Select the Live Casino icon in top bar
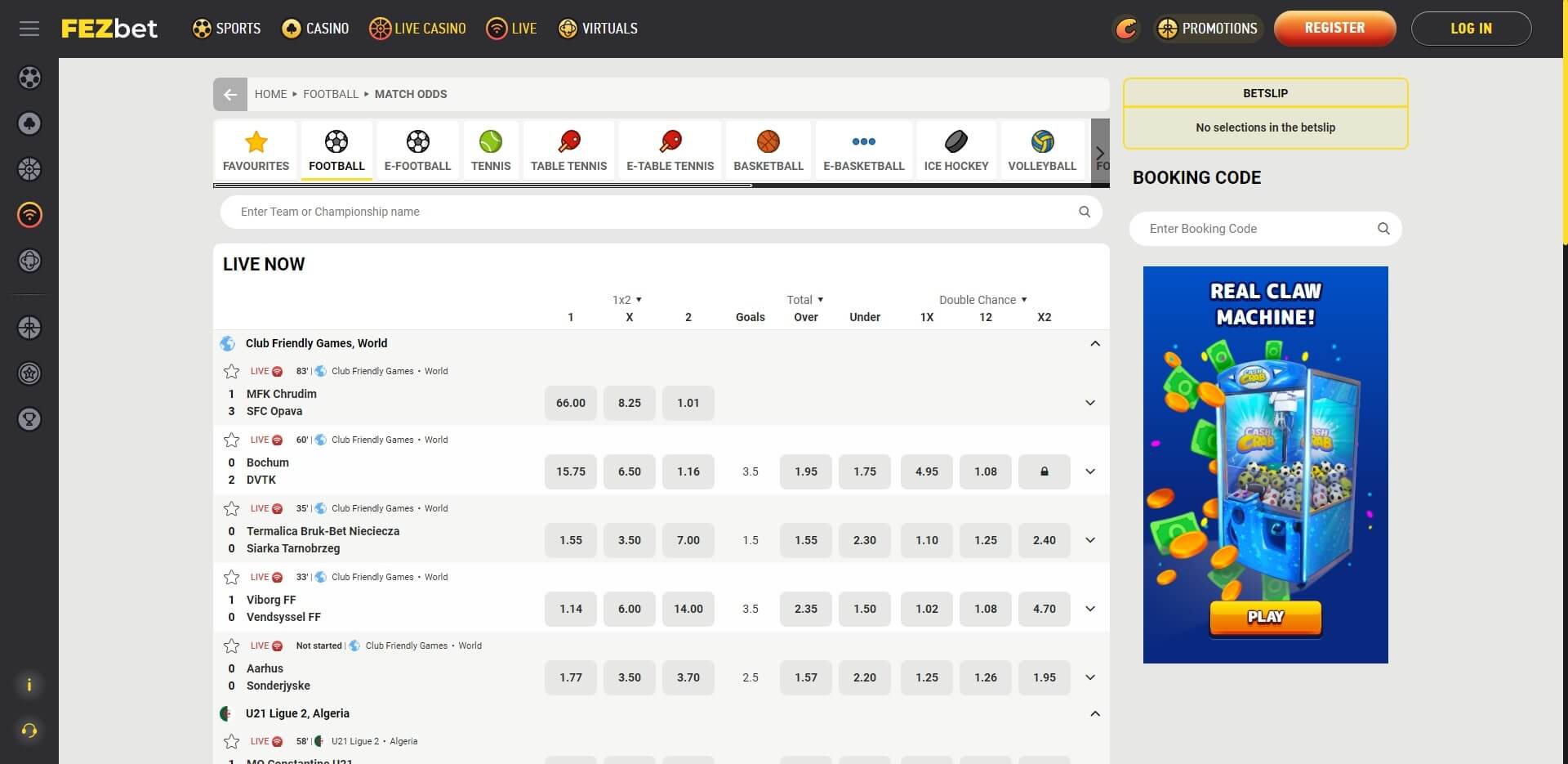The width and height of the screenshot is (1568, 764). [379, 28]
